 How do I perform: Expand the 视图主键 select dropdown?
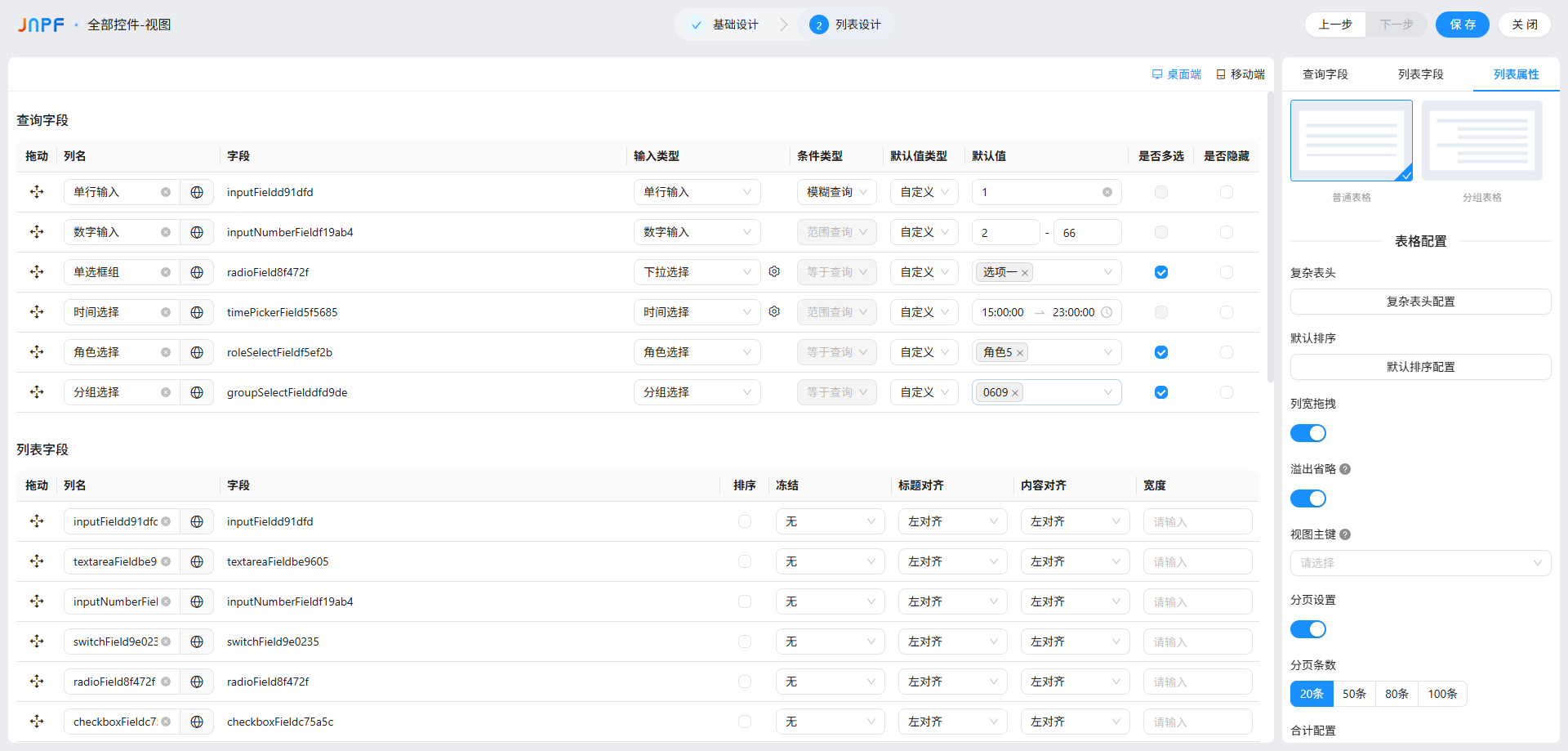[x=1420, y=563]
